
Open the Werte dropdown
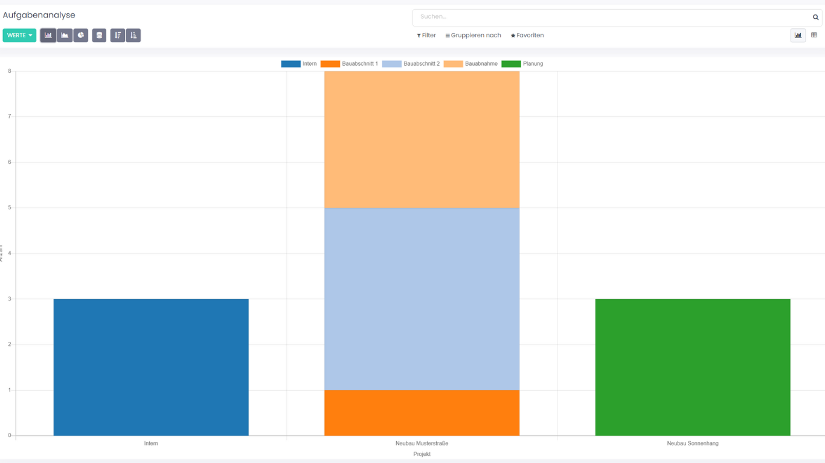coord(19,35)
